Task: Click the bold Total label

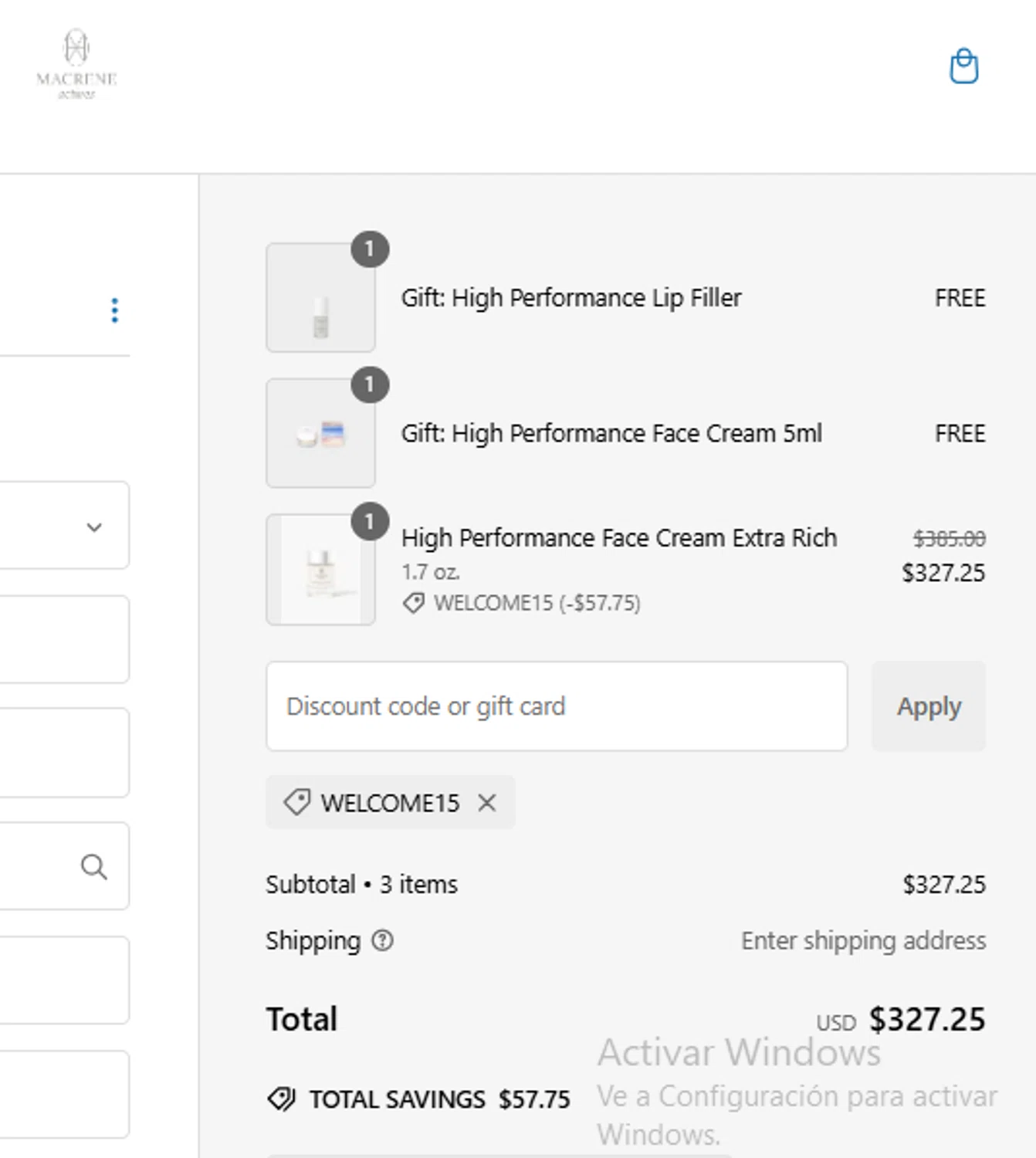Action: [302, 1019]
